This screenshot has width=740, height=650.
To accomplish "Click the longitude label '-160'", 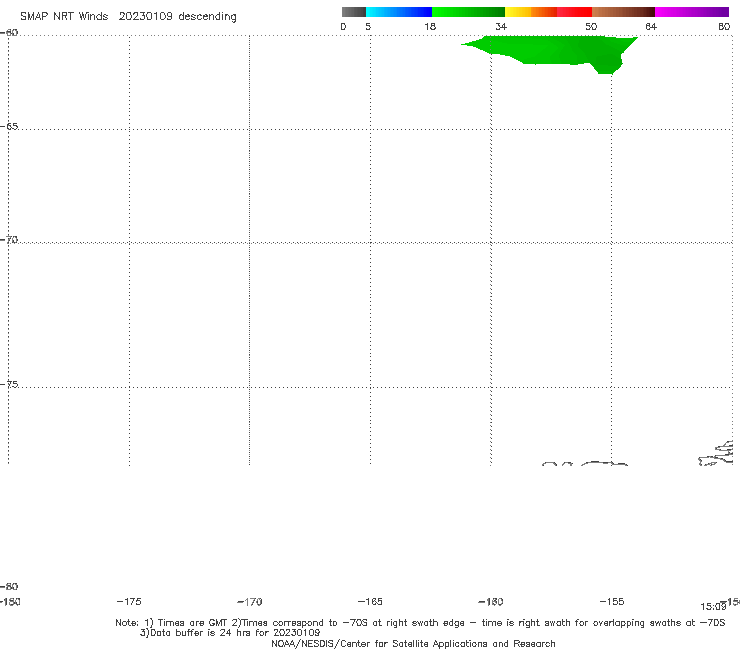I will [x=491, y=601].
